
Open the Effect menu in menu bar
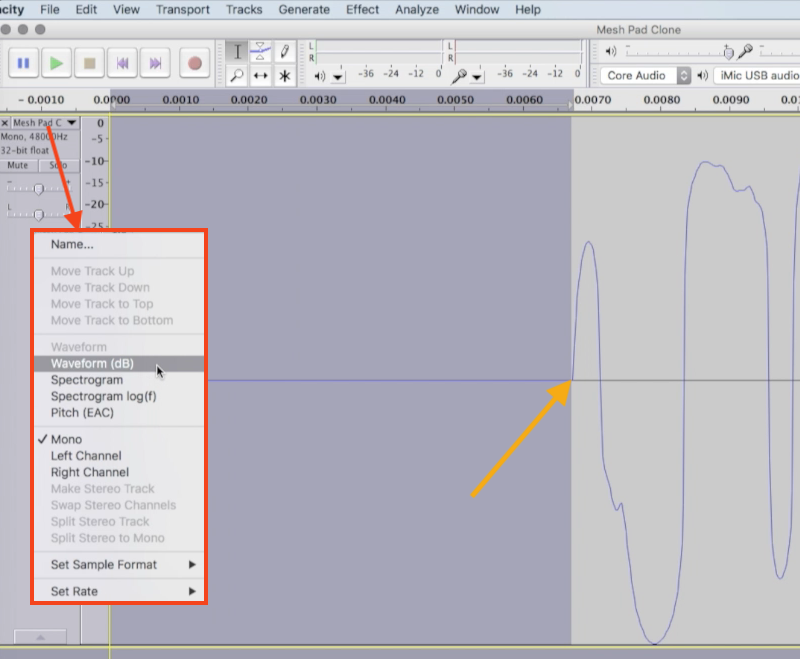(362, 9)
